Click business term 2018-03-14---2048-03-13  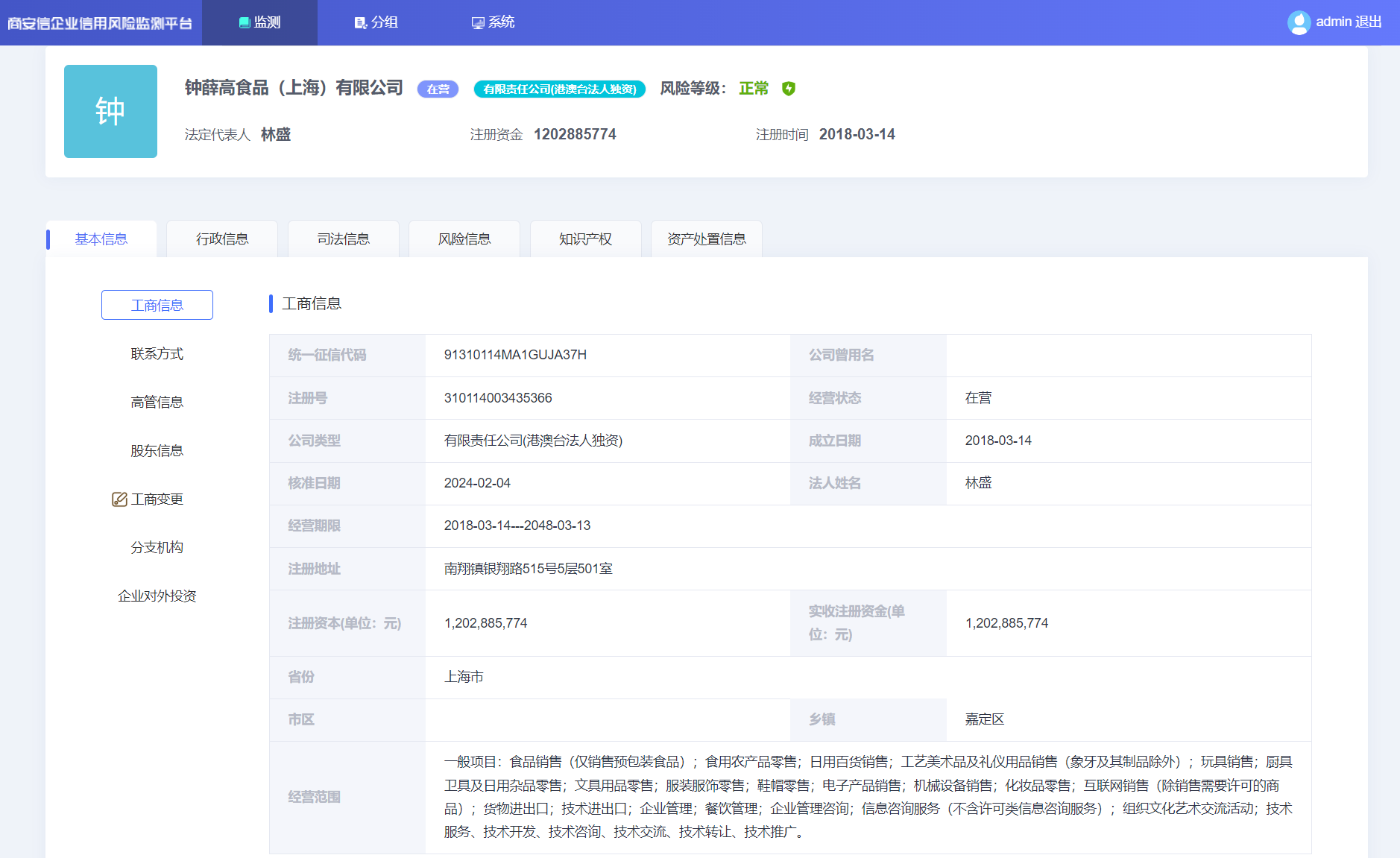coord(517,526)
